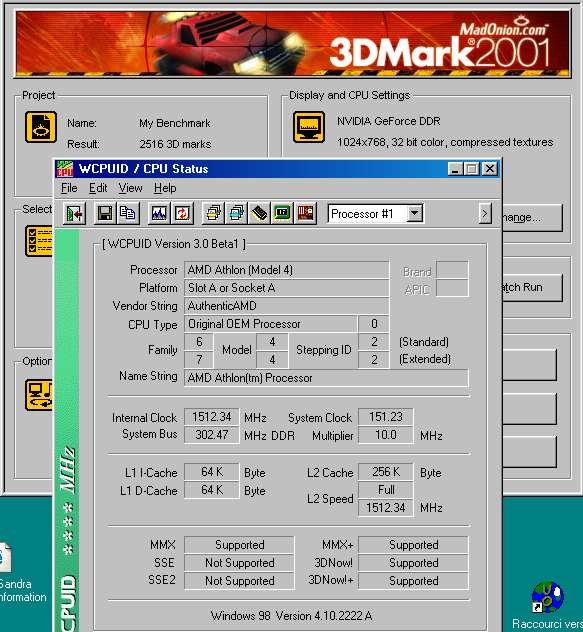Click the red motherboard toolbar icon
Viewport: 583px width, 632px height.
[x=305, y=213]
